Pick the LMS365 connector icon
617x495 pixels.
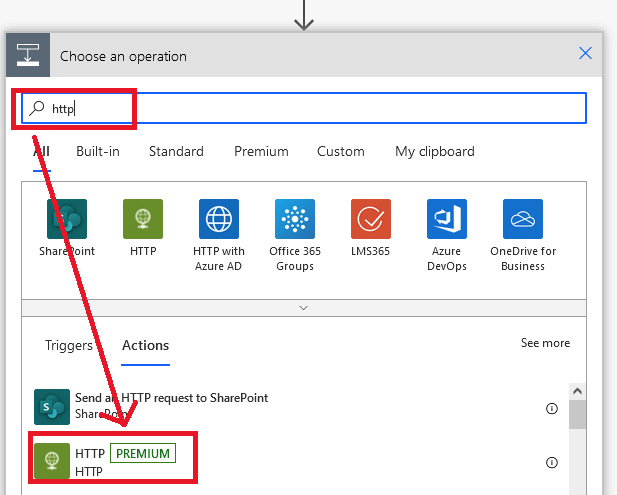371,219
